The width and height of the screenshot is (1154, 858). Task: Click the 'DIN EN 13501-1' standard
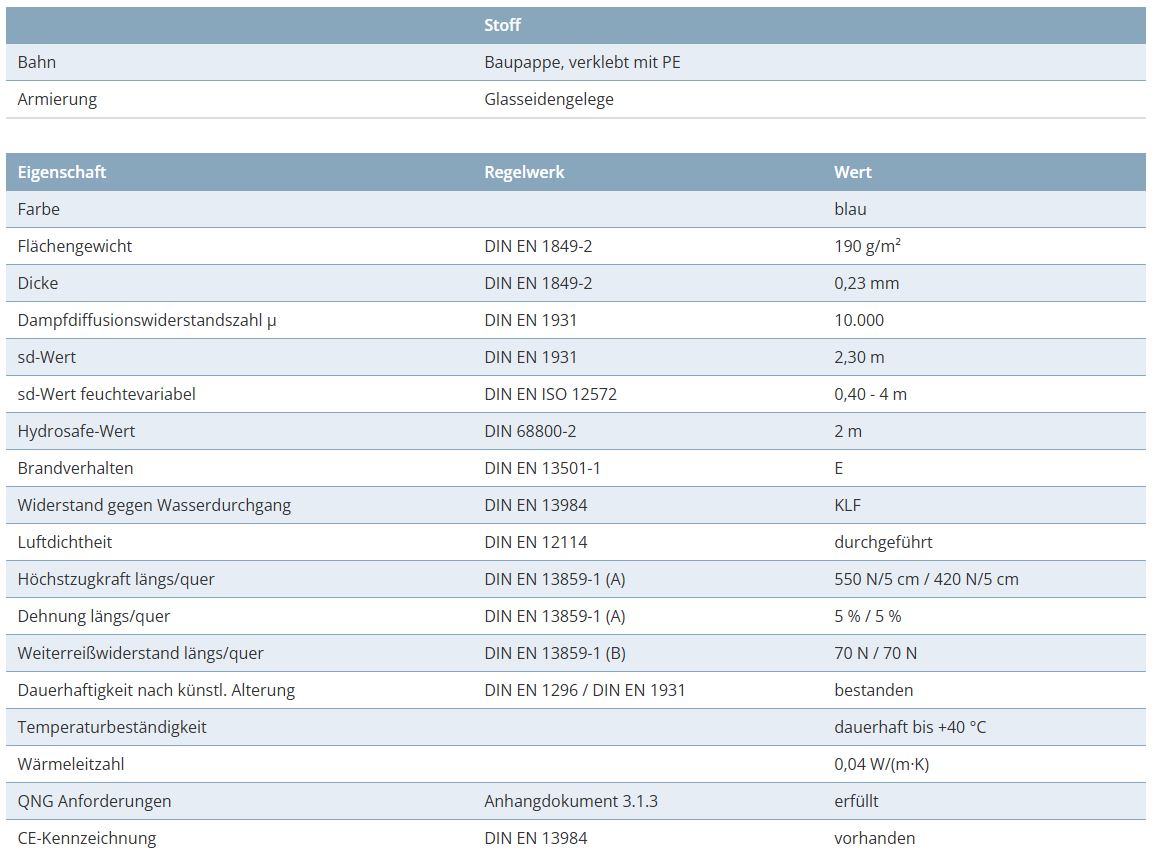point(542,468)
